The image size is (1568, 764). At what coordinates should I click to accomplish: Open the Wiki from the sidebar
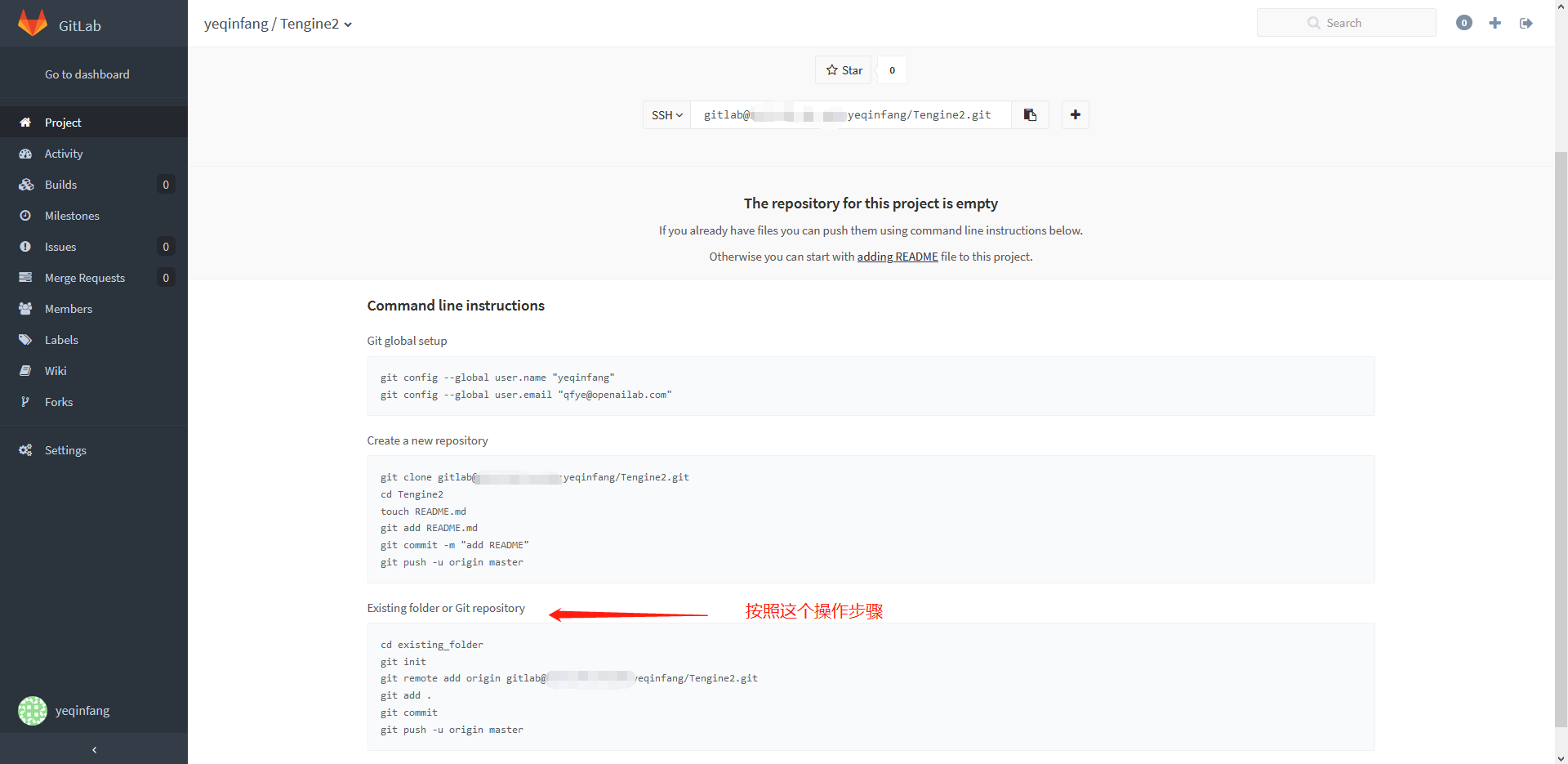26,370
